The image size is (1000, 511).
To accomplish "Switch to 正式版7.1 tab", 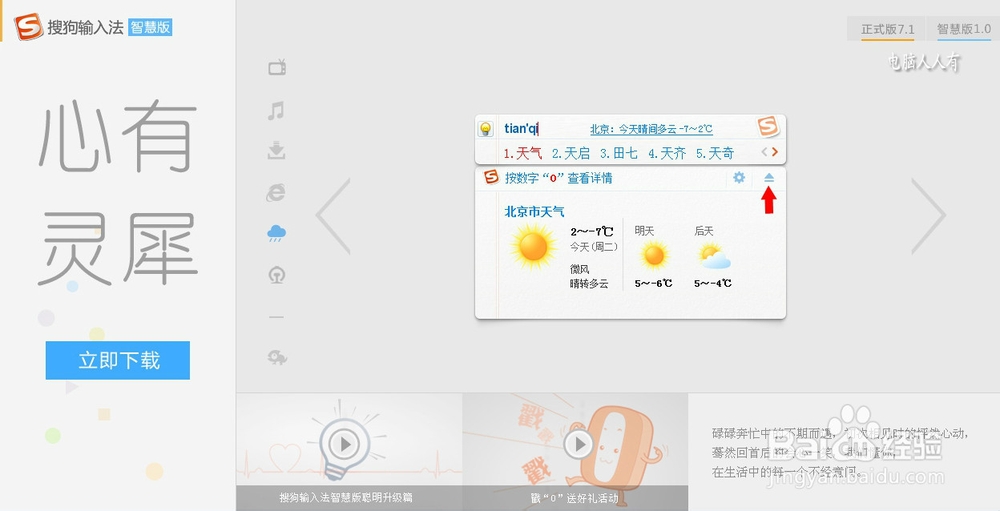I will pos(888,29).
